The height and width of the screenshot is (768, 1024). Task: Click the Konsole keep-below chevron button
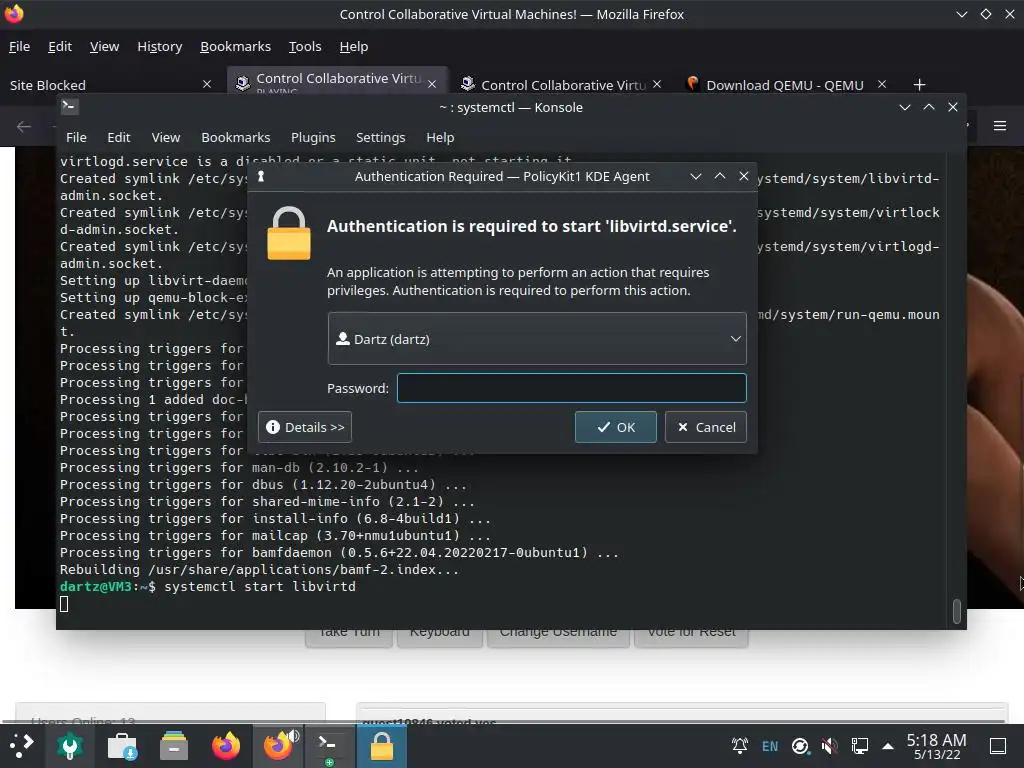(904, 107)
